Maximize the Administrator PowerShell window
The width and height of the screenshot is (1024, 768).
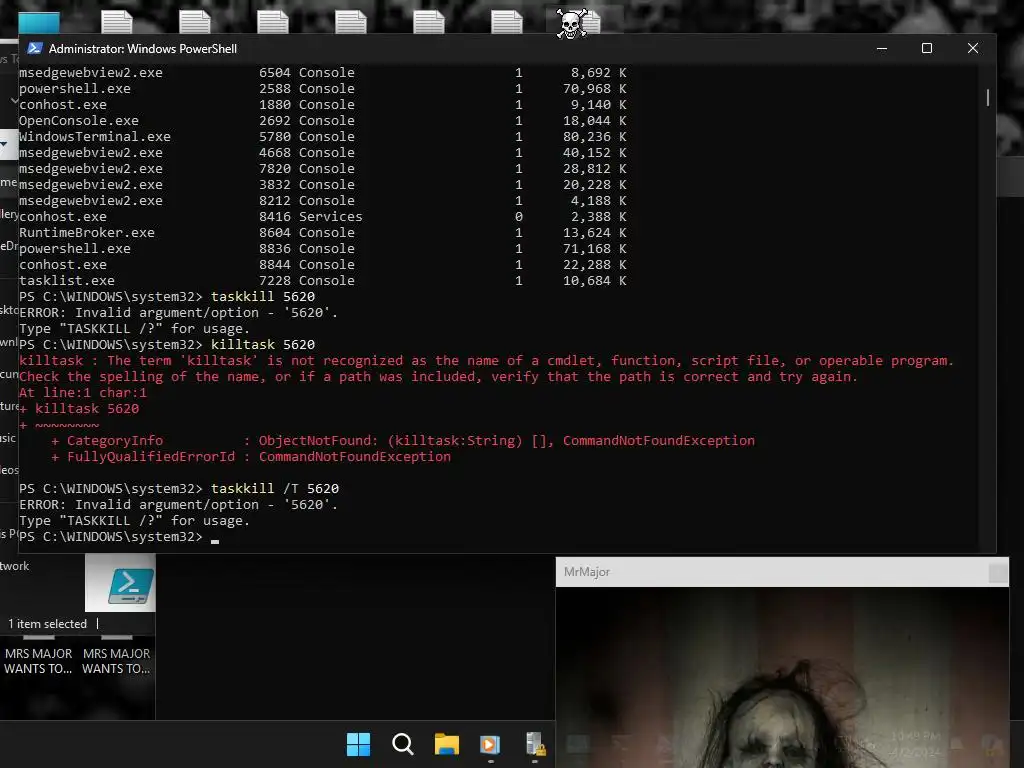click(x=927, y=48)
